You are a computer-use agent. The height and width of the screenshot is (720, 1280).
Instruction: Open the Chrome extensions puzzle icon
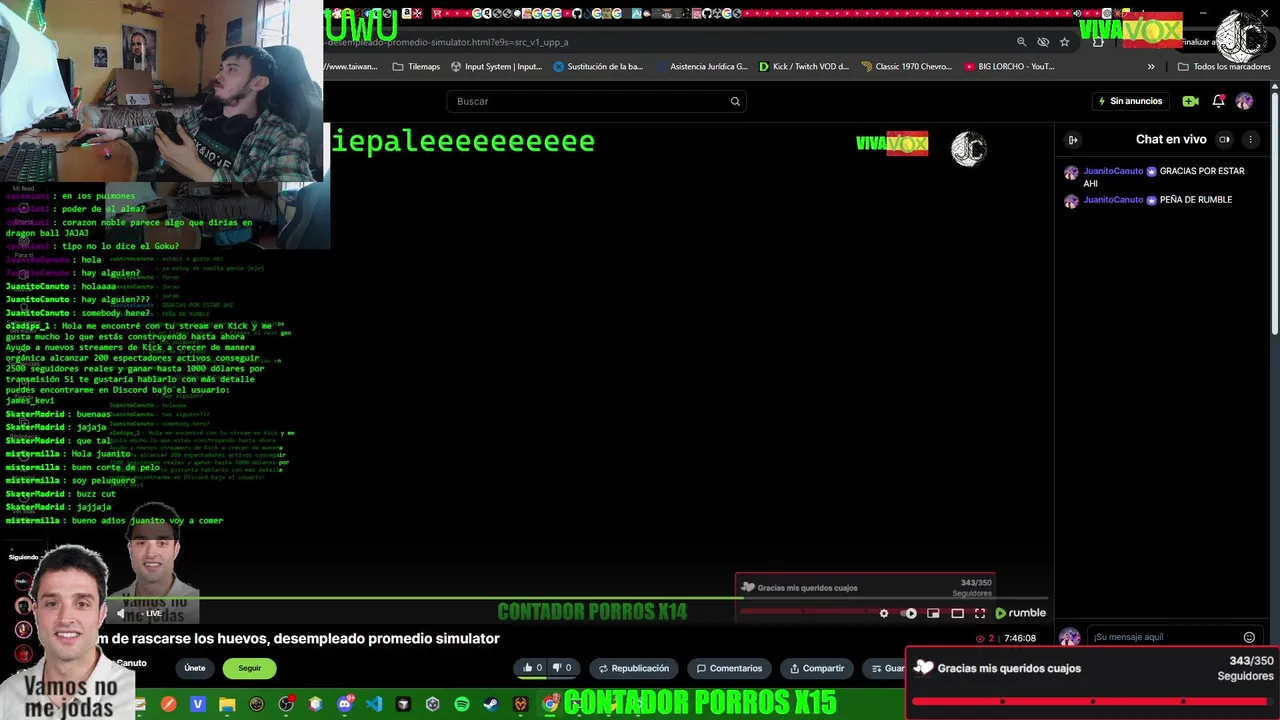[1098, 42]
